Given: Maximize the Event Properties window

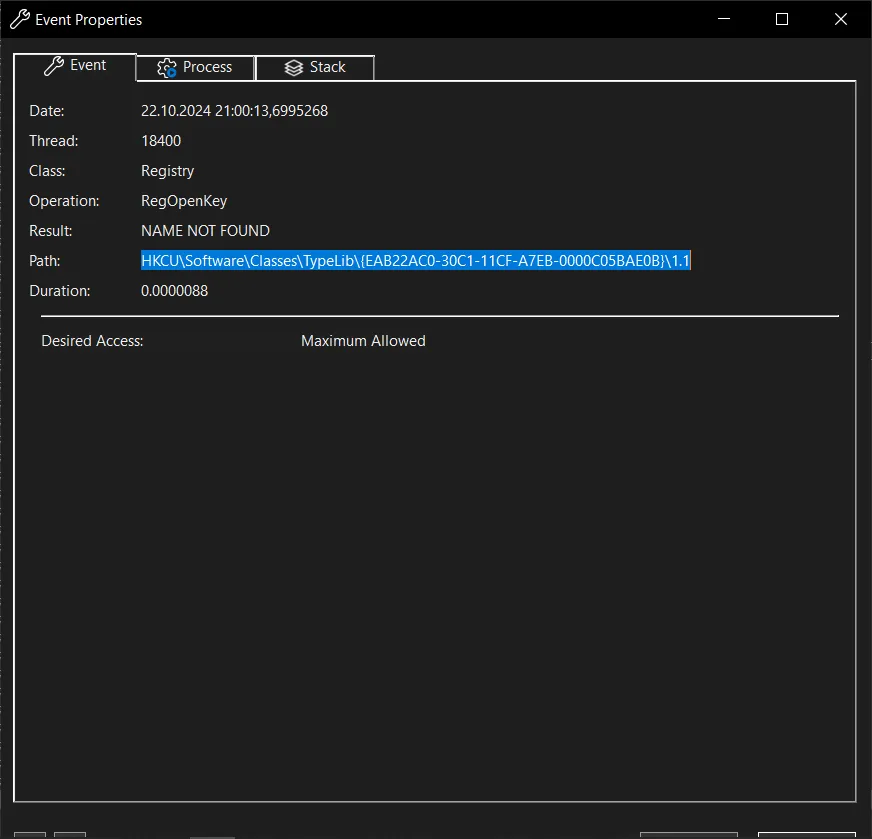Looking at the screenshot, I should point(782,19).
